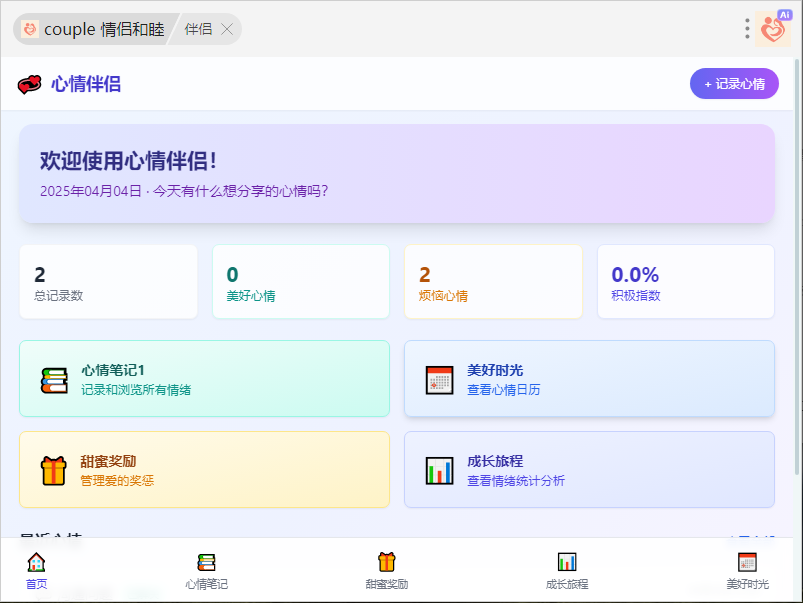Click the 2025年04月04日 date text
Screen dimensions: 803x603
tap(91, 191)
